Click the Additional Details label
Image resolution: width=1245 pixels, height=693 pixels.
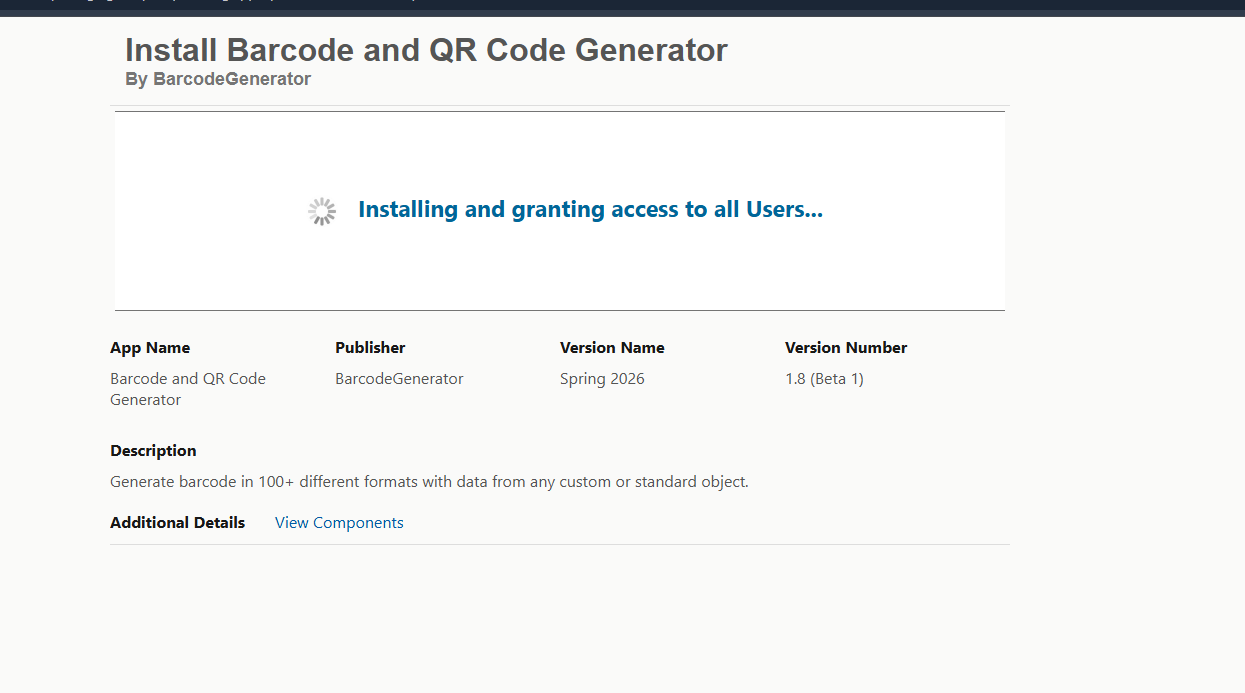click(177, 523)
